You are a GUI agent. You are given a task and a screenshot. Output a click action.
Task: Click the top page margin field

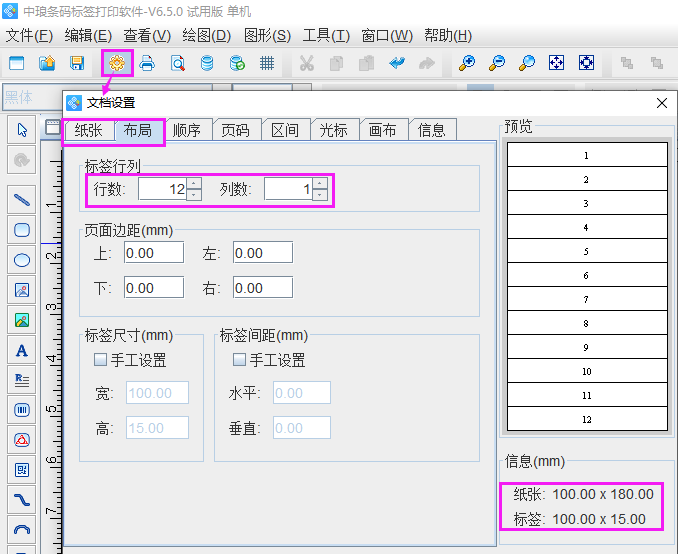[154, 253]
